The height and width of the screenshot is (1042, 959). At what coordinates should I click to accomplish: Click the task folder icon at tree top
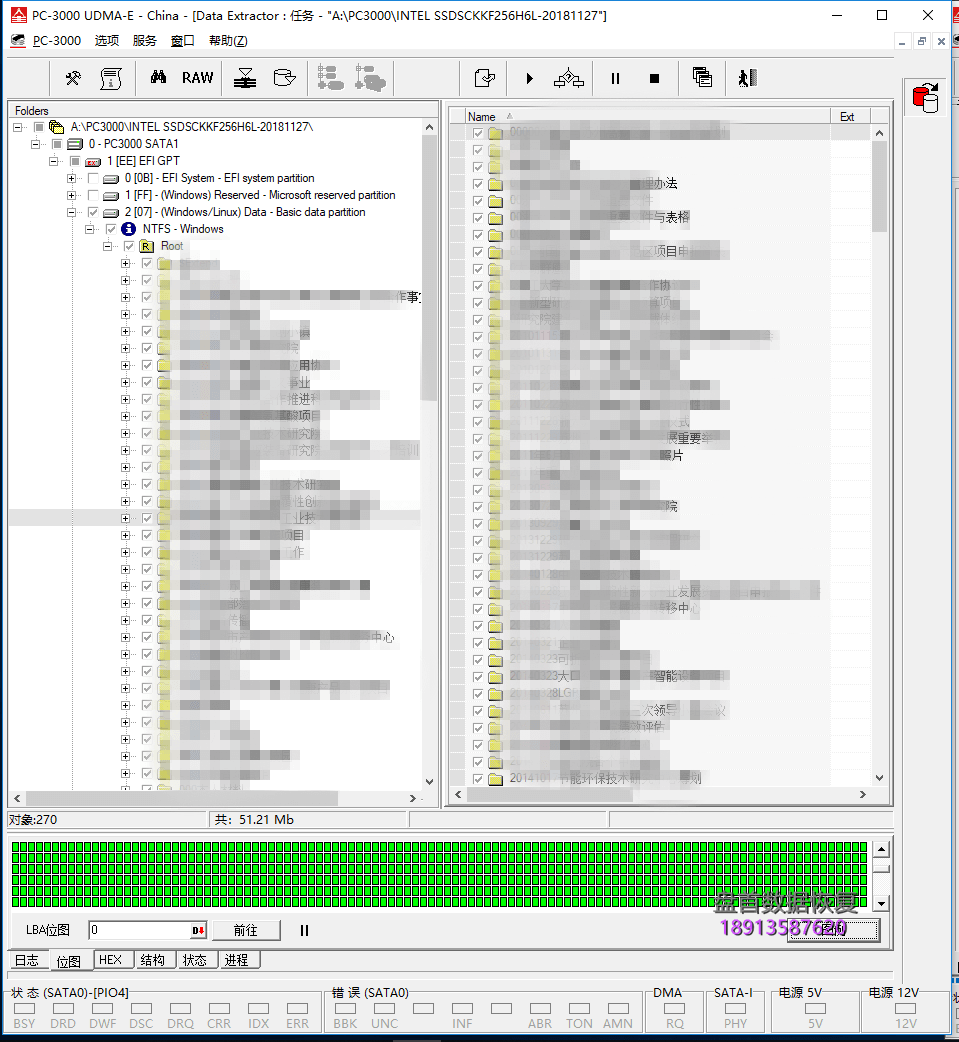[x=57, y=127]
